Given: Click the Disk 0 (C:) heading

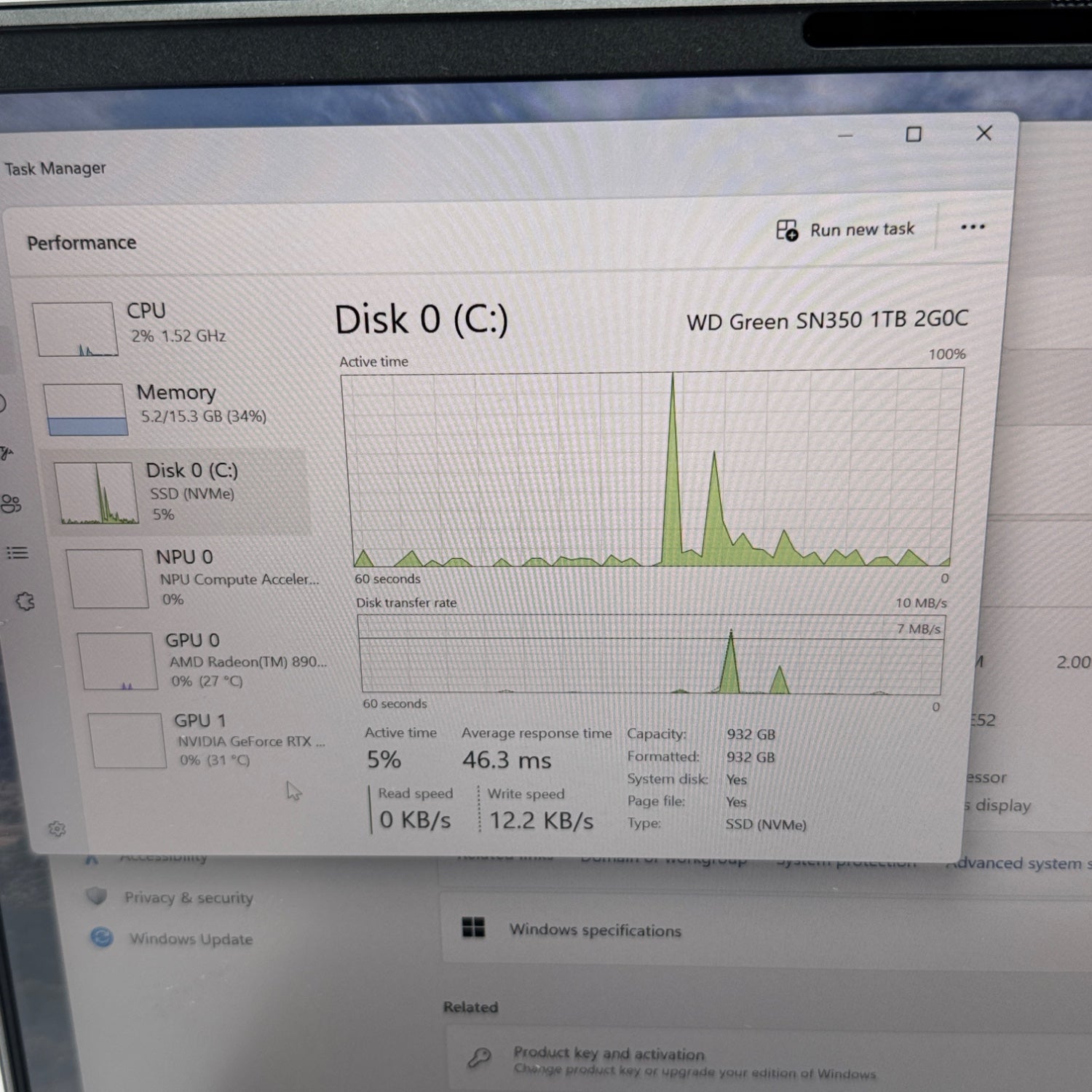Looking at the screenshot, I should click(421, 320).
